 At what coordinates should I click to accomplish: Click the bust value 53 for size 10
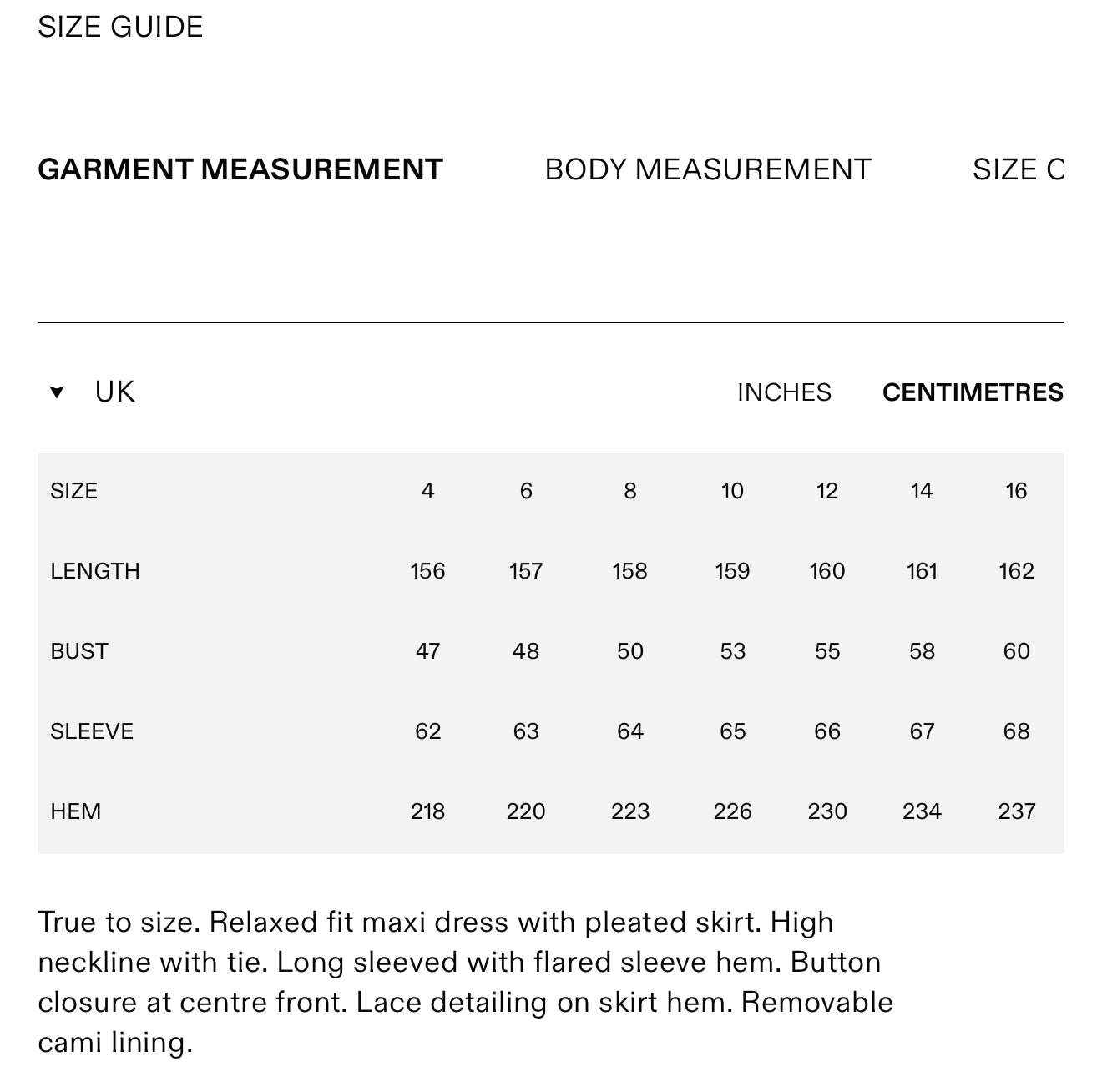732,651
